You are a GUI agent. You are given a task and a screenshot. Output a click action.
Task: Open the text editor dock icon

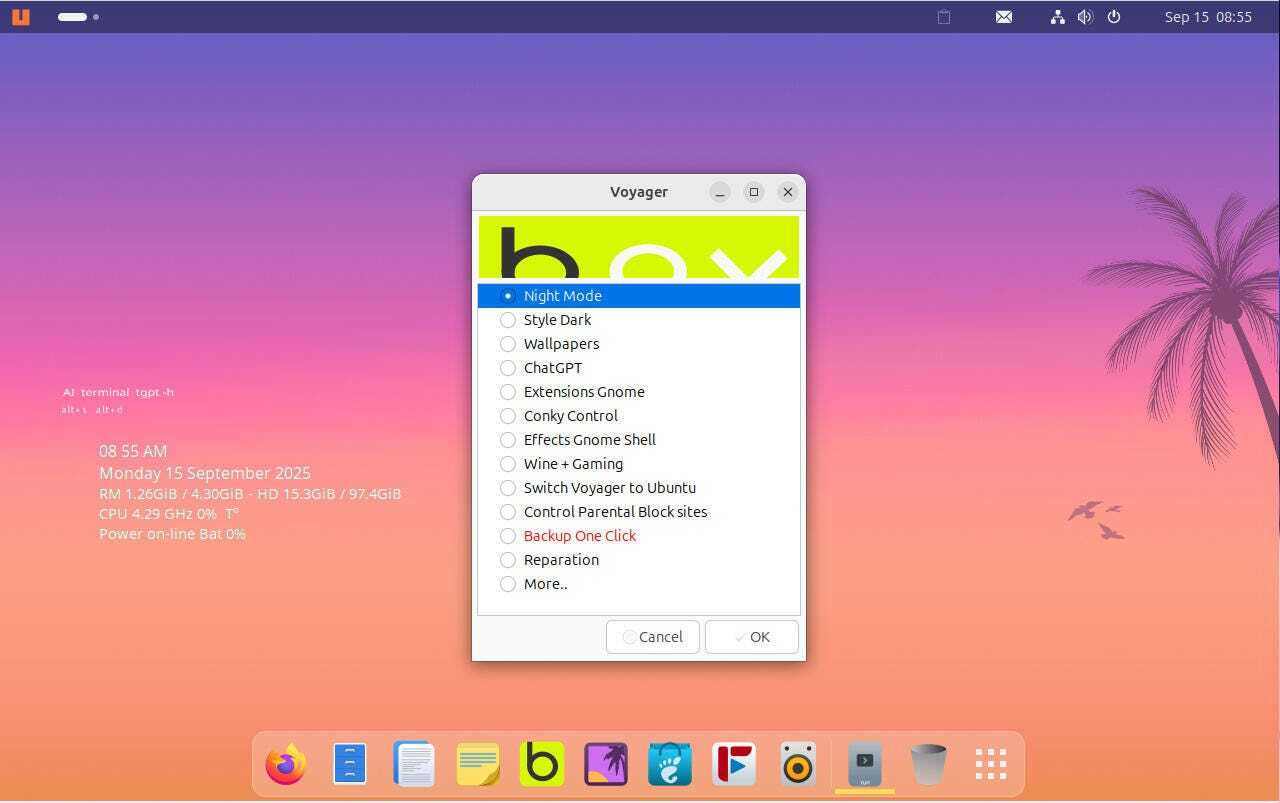[x=414, y=765]
